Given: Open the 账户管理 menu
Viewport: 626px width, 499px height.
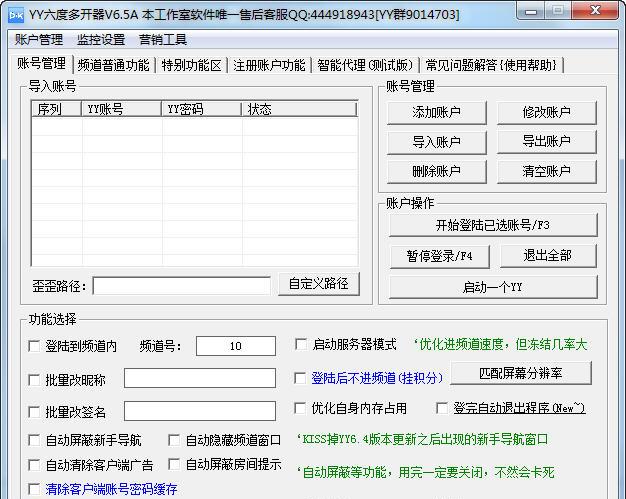Looking at the screenshot, I should click(x=39, y=40).
